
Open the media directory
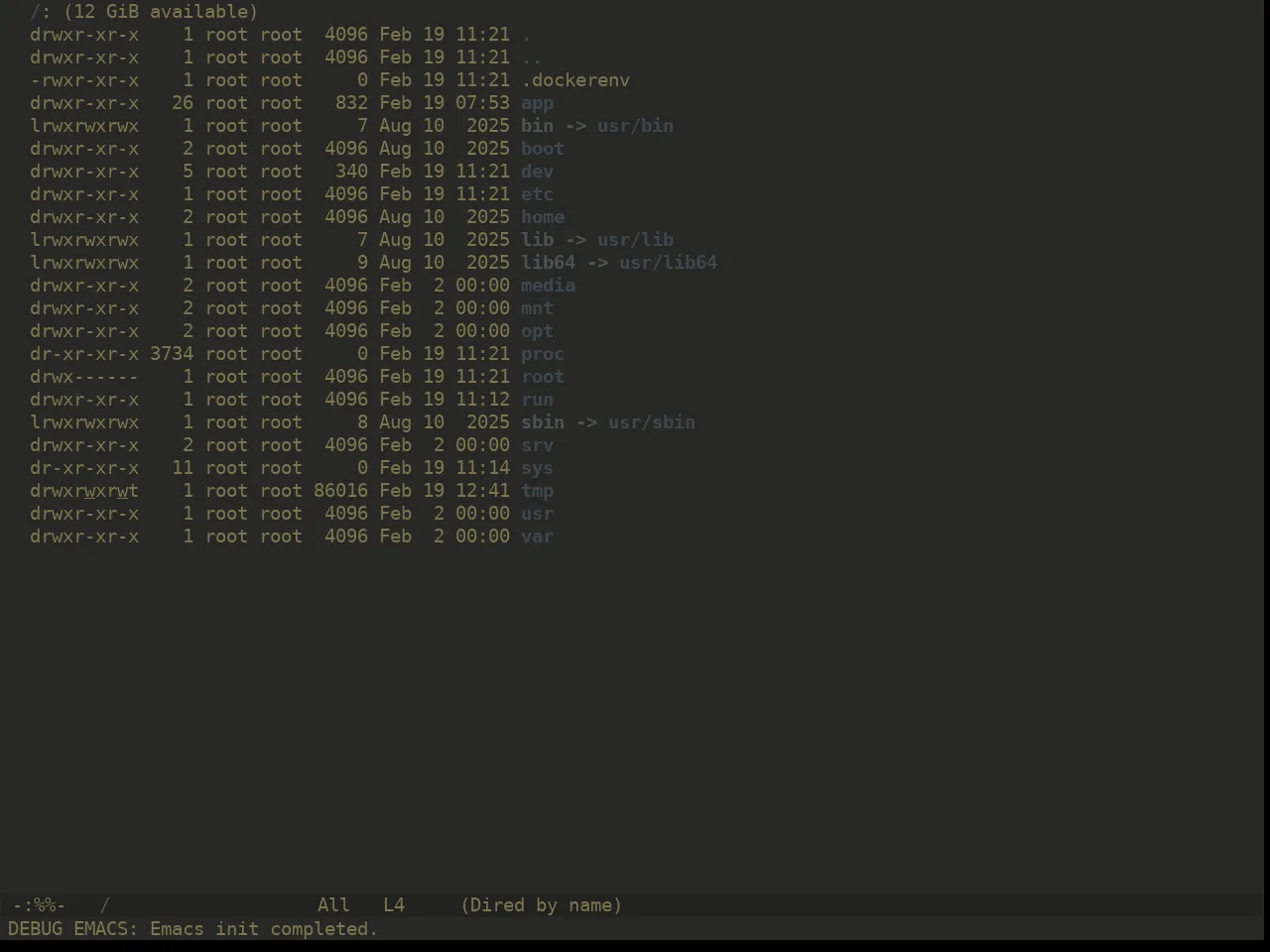tap(548, 286)
